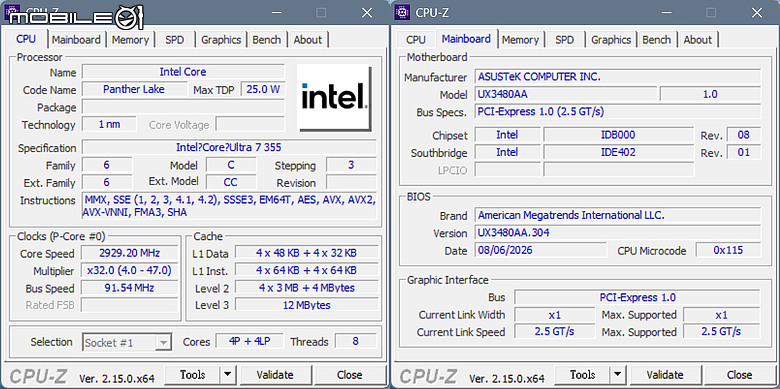Viewport: 780px width, 389px height.
Task: Close the left CPU-Z window with X
Action: coord(367,12)
